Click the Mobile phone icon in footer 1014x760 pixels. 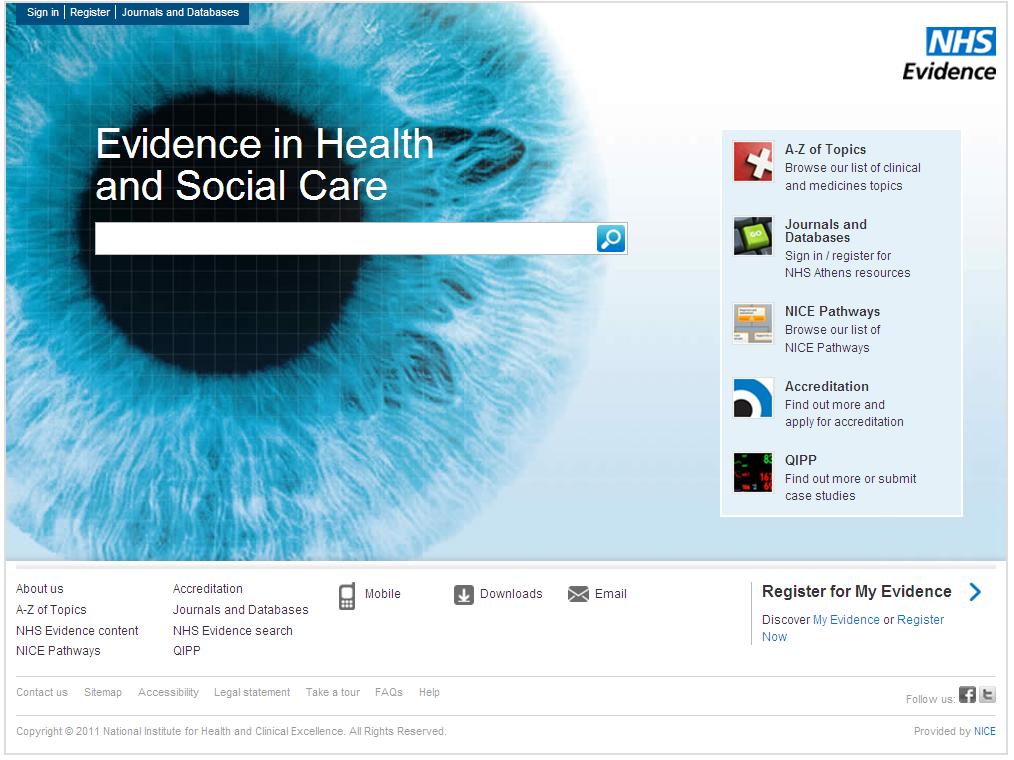346,594
